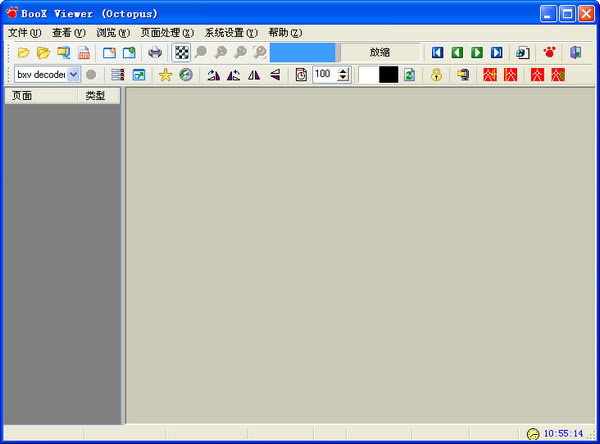Click the plain red icon without marks
Image resolution: width=600 pixels, height=444 pixels.
point(537,75)
